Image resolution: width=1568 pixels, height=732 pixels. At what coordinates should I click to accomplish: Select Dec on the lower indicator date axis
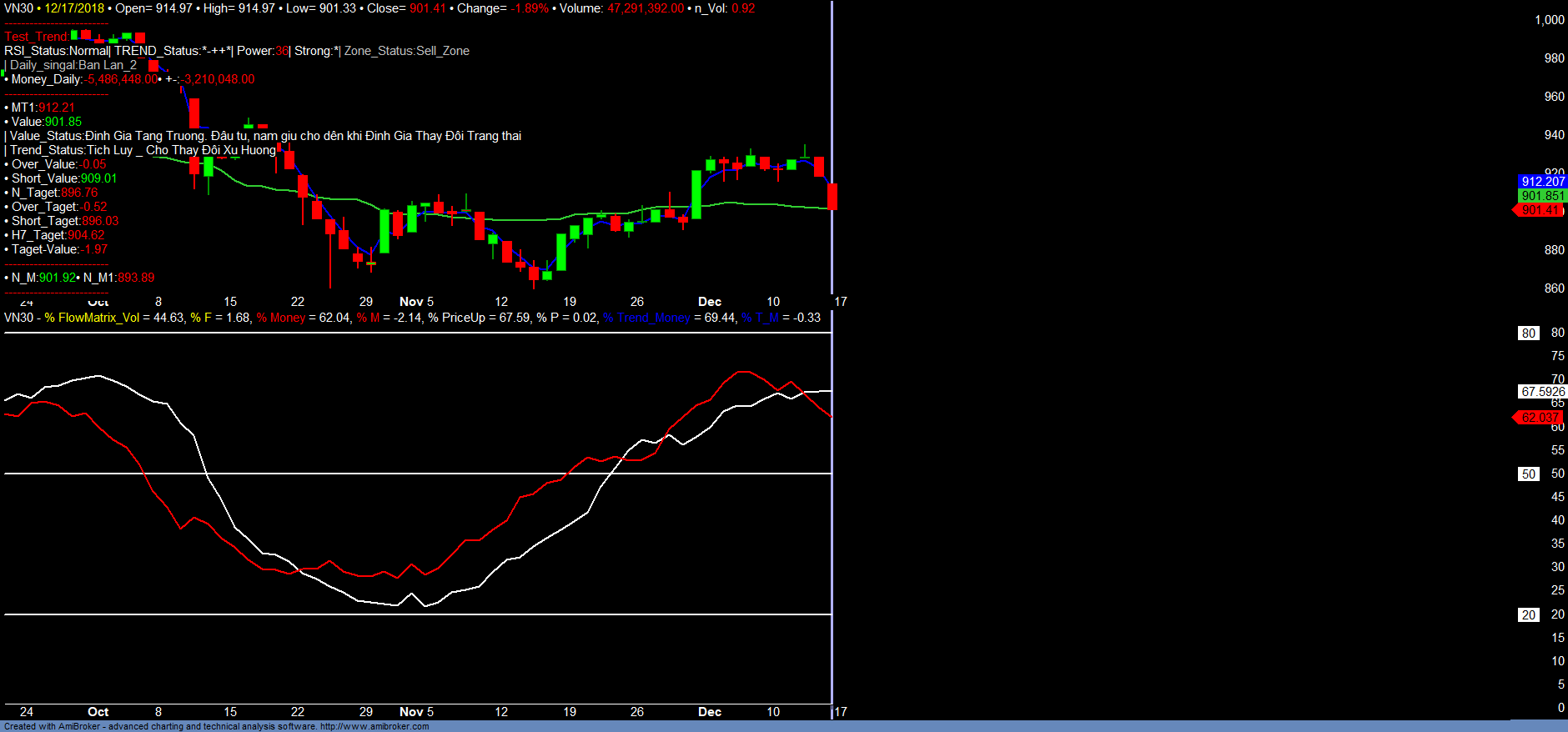click(709, 712)
